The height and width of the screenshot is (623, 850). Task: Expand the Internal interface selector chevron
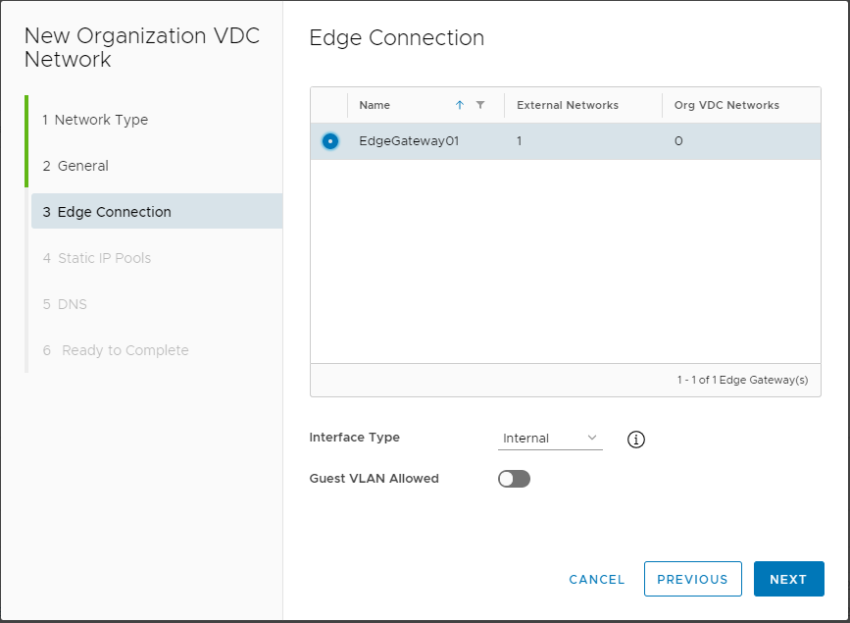(592, 438)
